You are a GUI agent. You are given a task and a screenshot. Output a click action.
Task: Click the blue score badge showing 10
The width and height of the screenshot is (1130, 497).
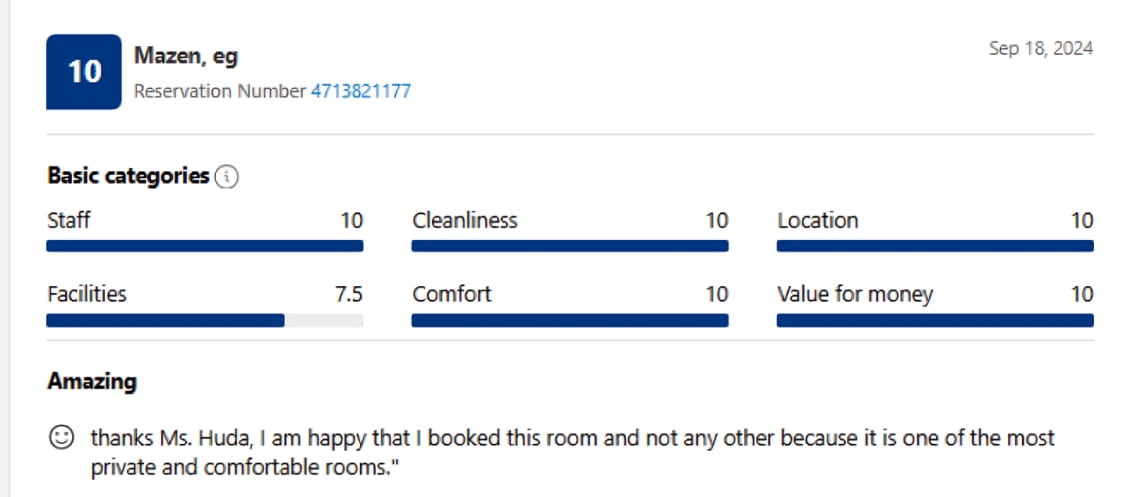pos(84,72)
